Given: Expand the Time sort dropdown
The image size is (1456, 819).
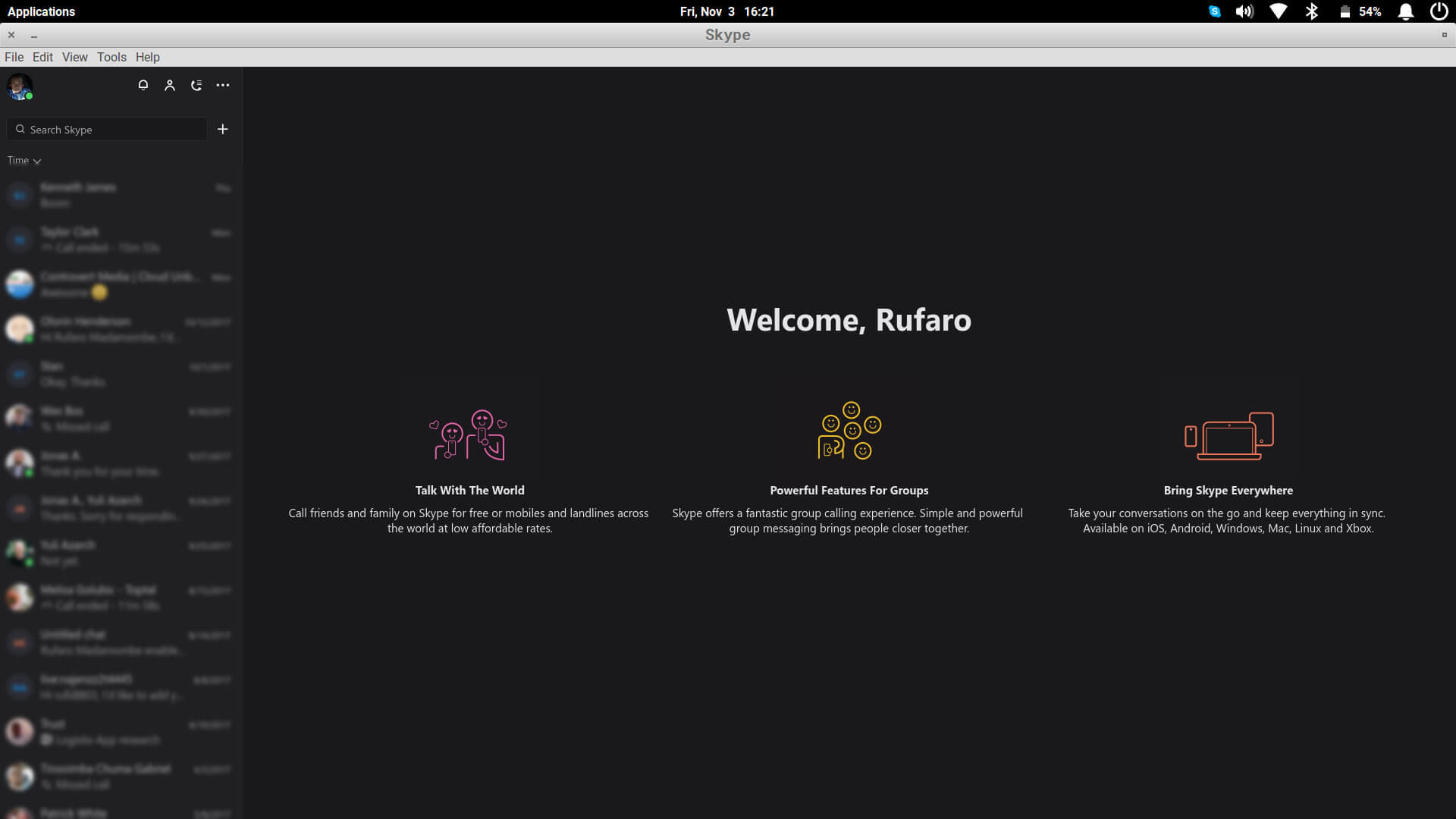Looking at the screenshot, I should pos(24,161).
